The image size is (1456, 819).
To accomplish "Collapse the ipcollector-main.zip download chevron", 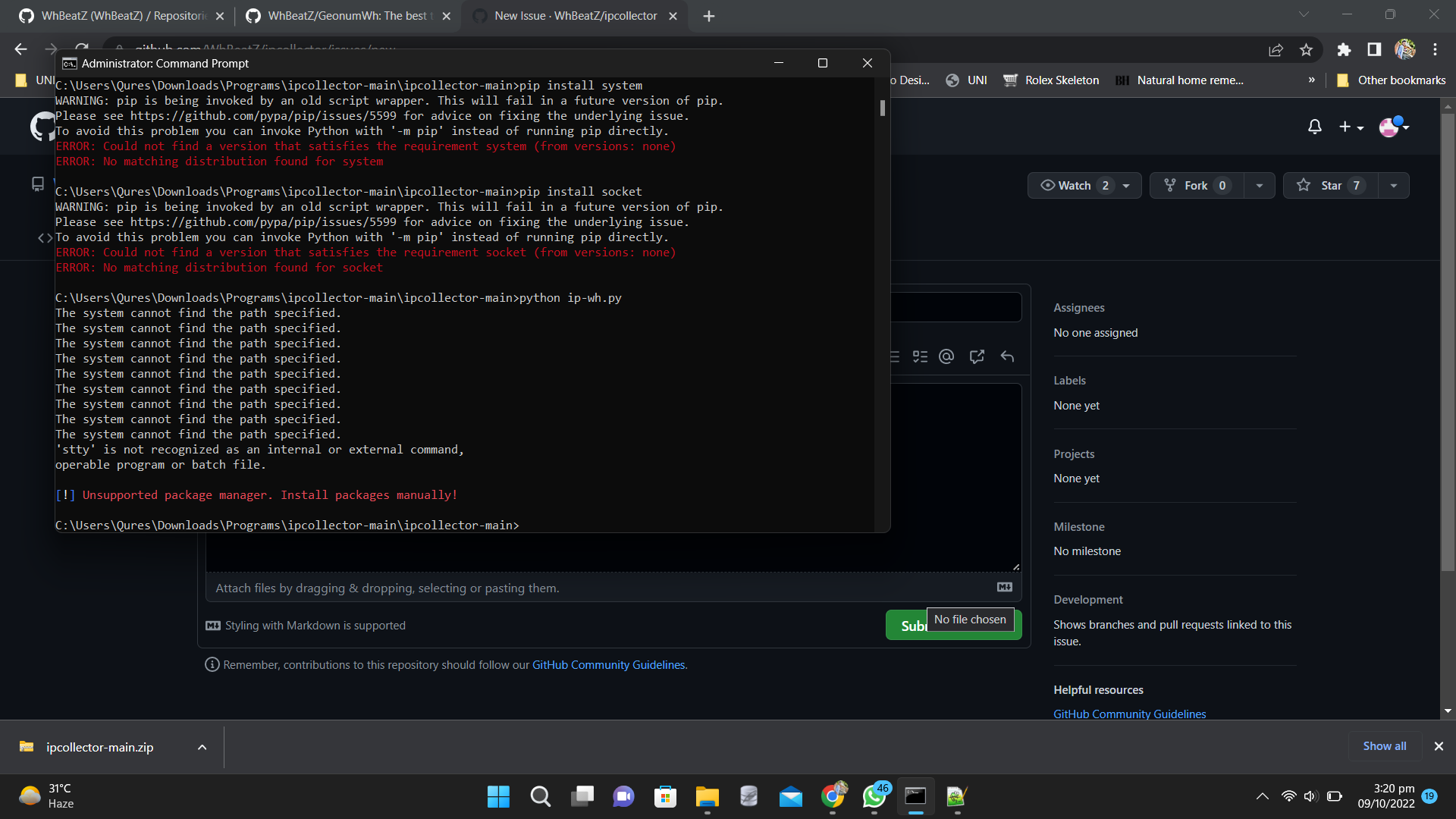I will (202, 747).
